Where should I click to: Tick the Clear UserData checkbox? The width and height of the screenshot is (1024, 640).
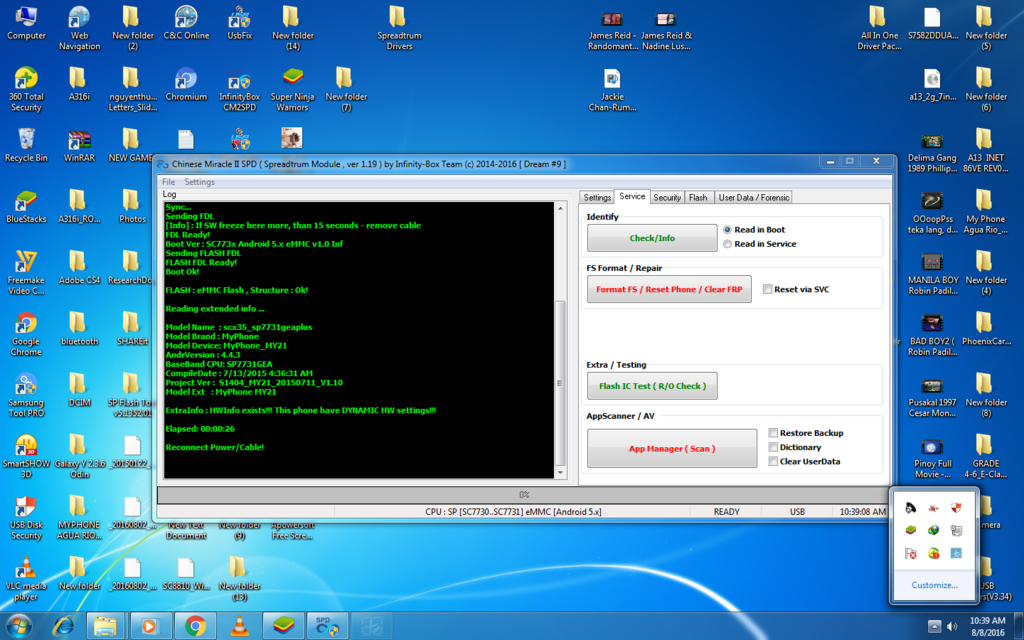[x=773, y=462]
